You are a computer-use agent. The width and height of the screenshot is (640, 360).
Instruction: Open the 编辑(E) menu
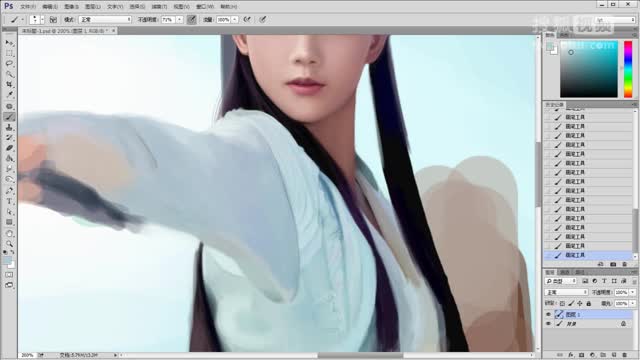(x=50, y=7)
